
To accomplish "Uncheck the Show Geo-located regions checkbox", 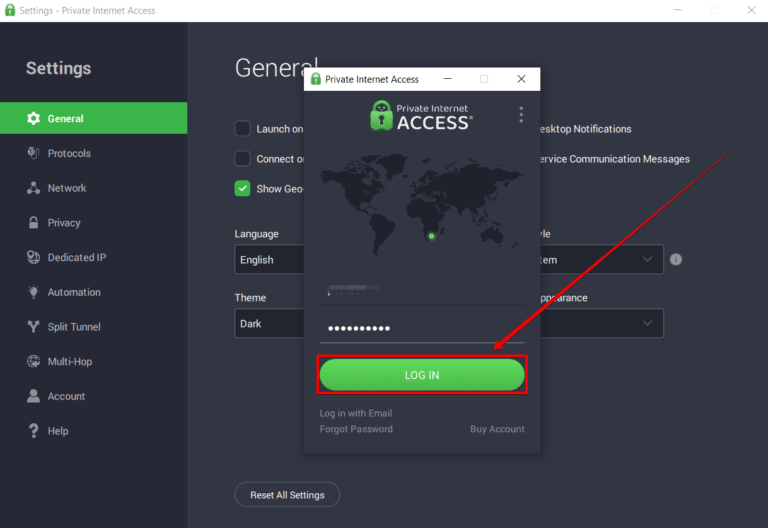I will point(242,188).
